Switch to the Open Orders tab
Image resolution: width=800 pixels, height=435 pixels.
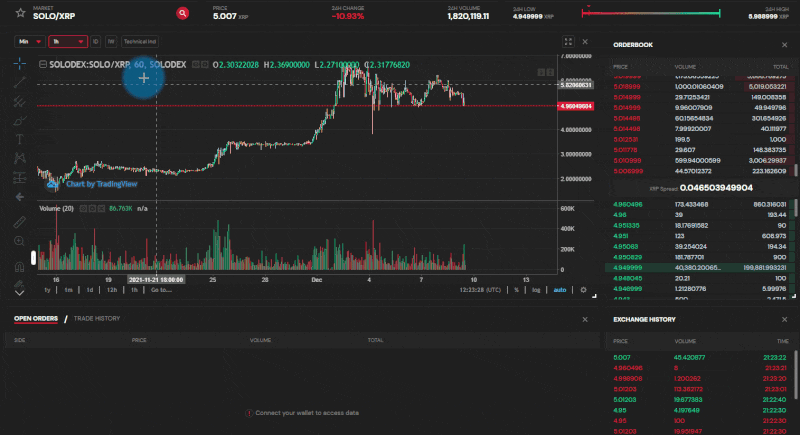[x=36, y=319]
